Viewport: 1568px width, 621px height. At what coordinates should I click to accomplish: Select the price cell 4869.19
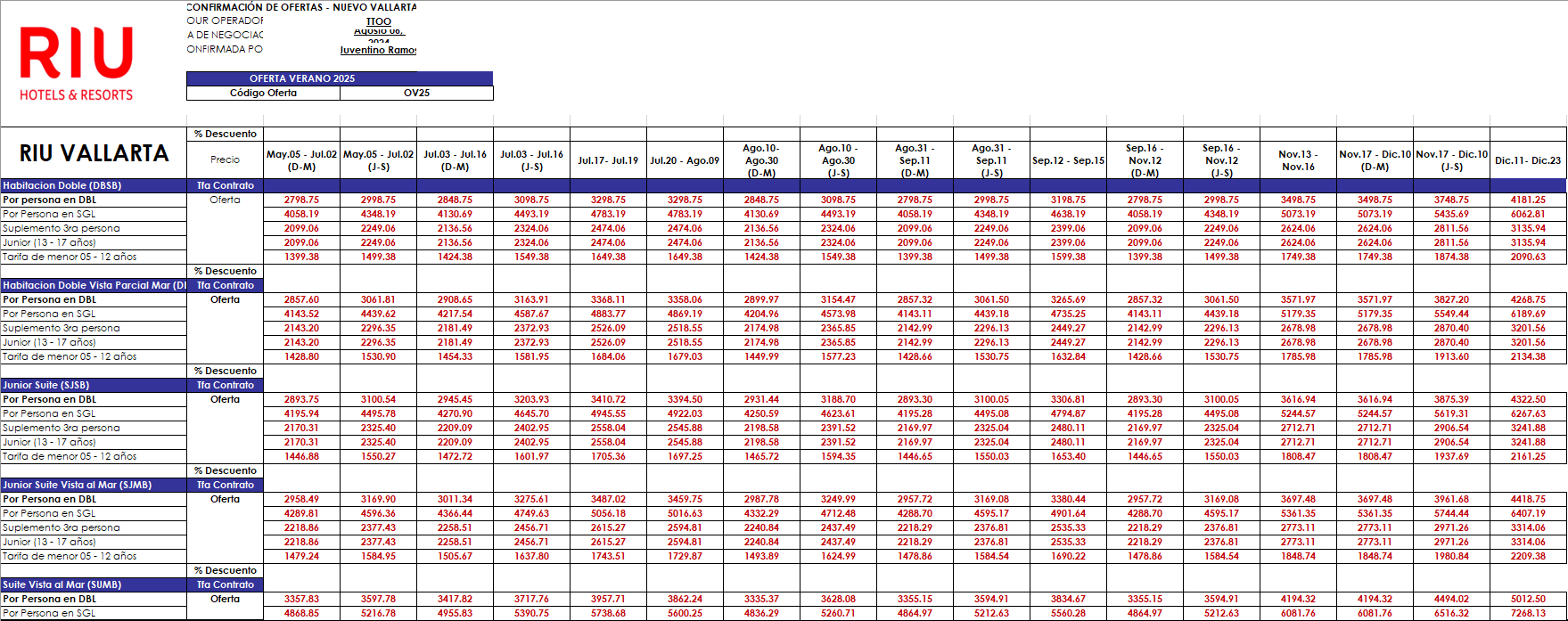tap(685, 314)
